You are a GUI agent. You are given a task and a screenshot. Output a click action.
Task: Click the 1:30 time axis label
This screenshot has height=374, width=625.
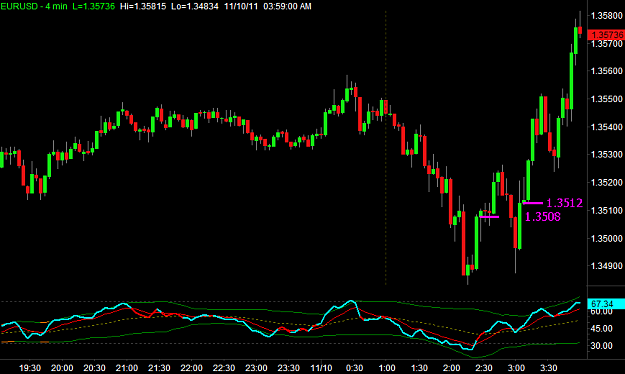click(x=419, y=368)
